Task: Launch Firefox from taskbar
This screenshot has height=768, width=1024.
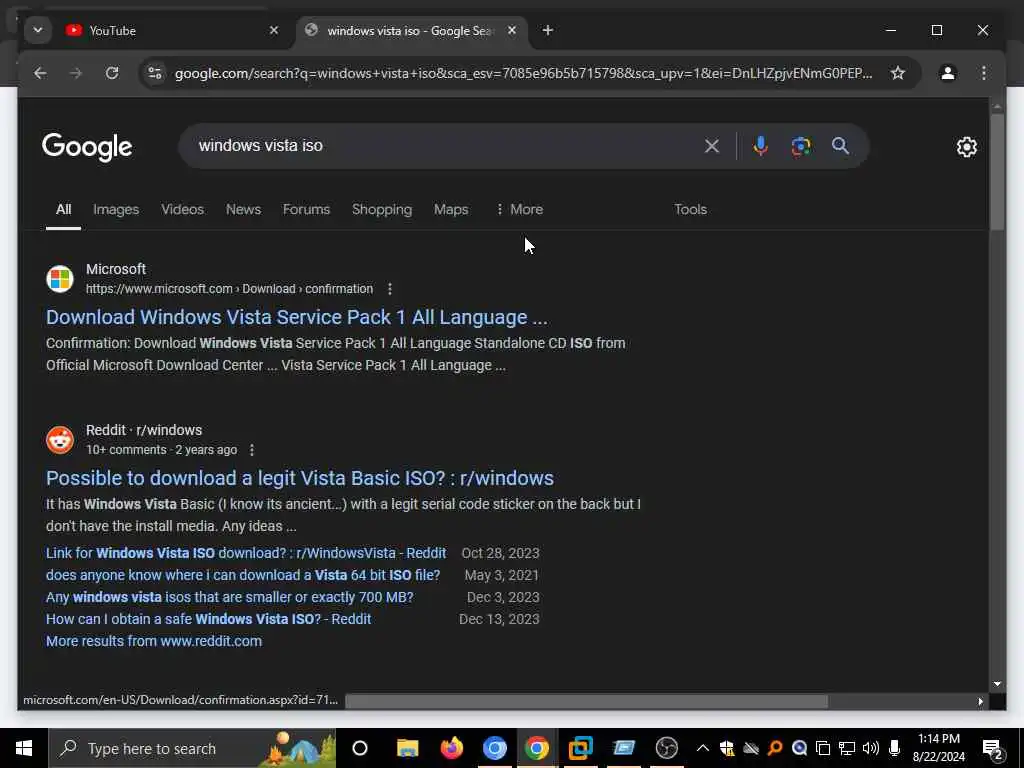Action: [451, 748]
